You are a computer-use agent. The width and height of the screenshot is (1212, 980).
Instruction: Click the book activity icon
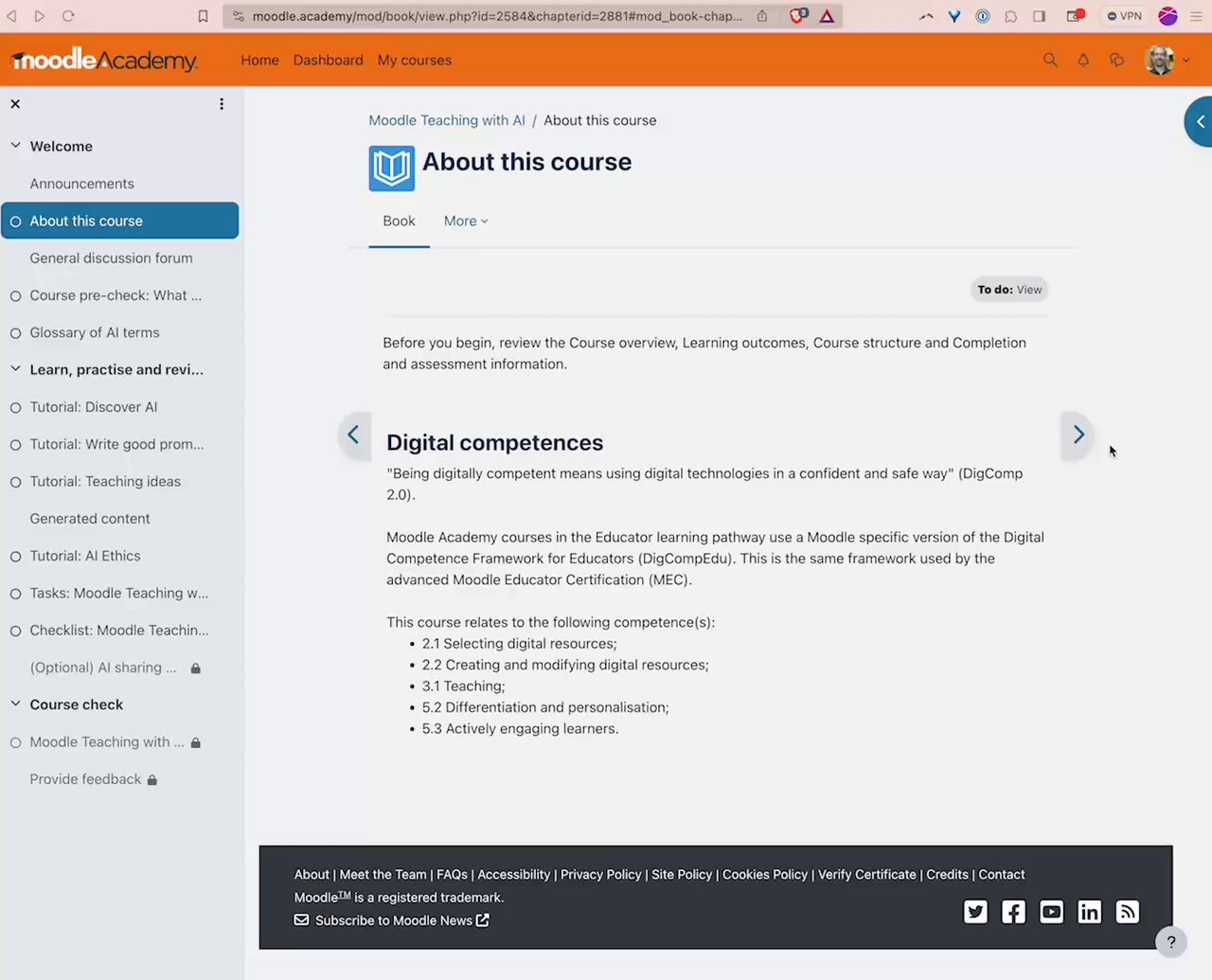[x=391, y=169]
